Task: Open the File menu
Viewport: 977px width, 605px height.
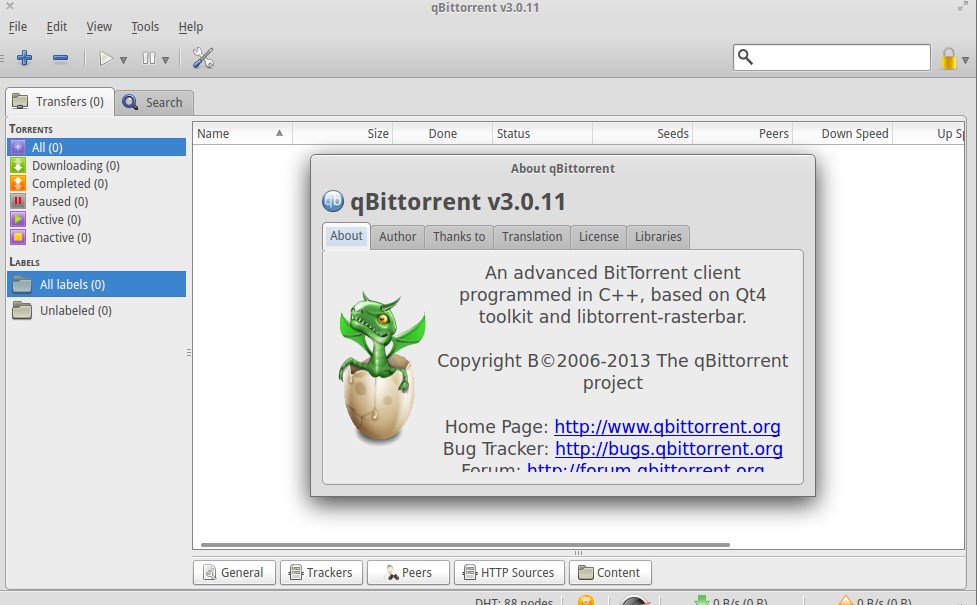Action: point(17,27)
